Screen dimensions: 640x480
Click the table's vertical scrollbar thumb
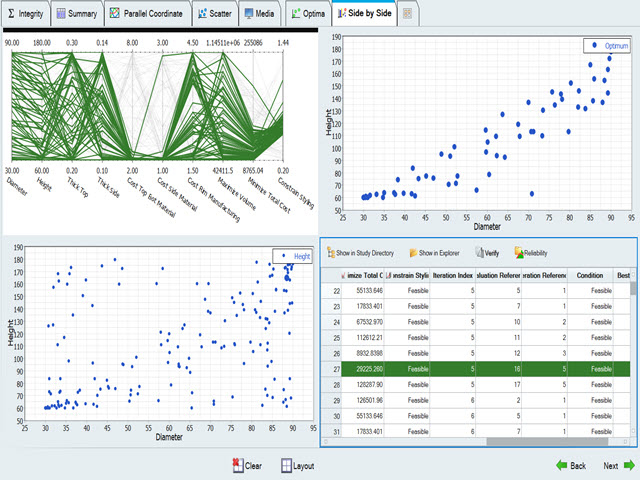point(633,288)
